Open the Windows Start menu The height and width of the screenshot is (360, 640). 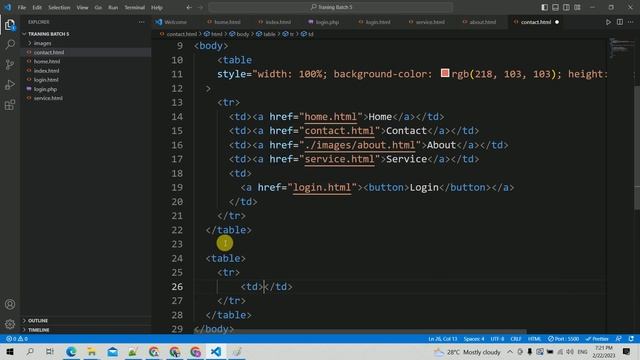click(10, 351)
